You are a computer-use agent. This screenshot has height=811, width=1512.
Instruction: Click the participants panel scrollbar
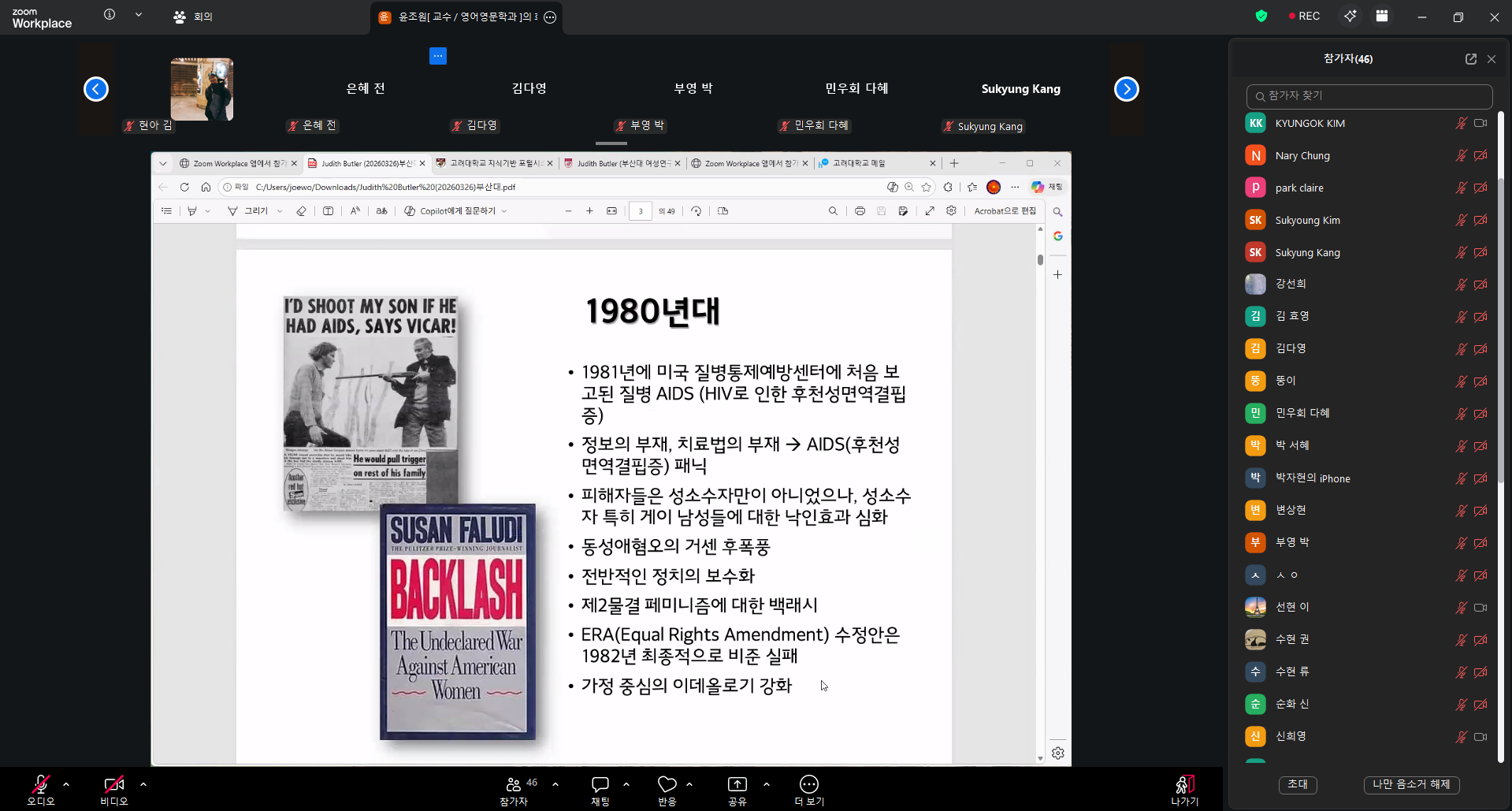click(x=1501, y=315)
